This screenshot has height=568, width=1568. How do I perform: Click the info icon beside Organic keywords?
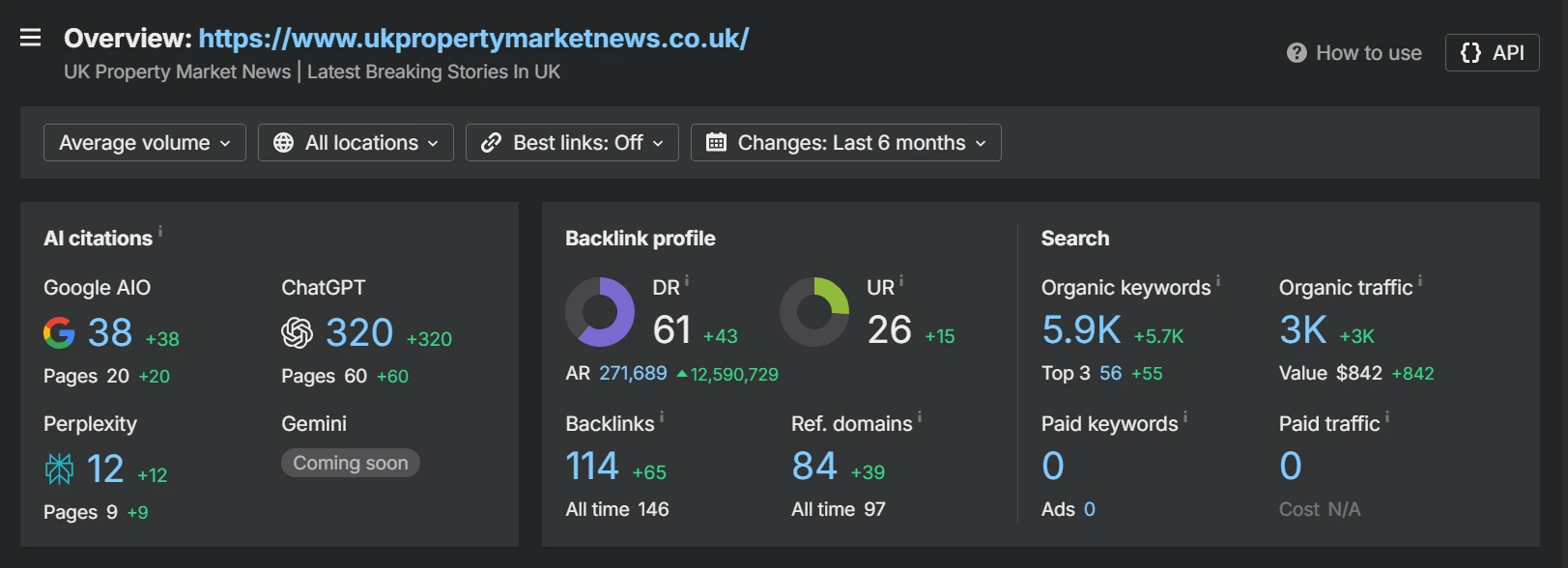pyautogui.click(x=1218, y=281)
